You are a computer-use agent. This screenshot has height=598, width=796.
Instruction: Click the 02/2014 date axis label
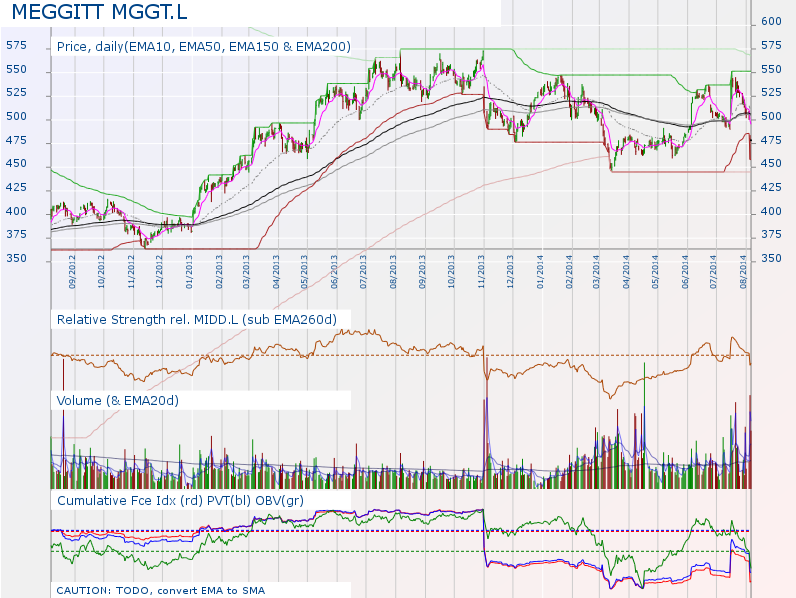(x=569, y=273)
